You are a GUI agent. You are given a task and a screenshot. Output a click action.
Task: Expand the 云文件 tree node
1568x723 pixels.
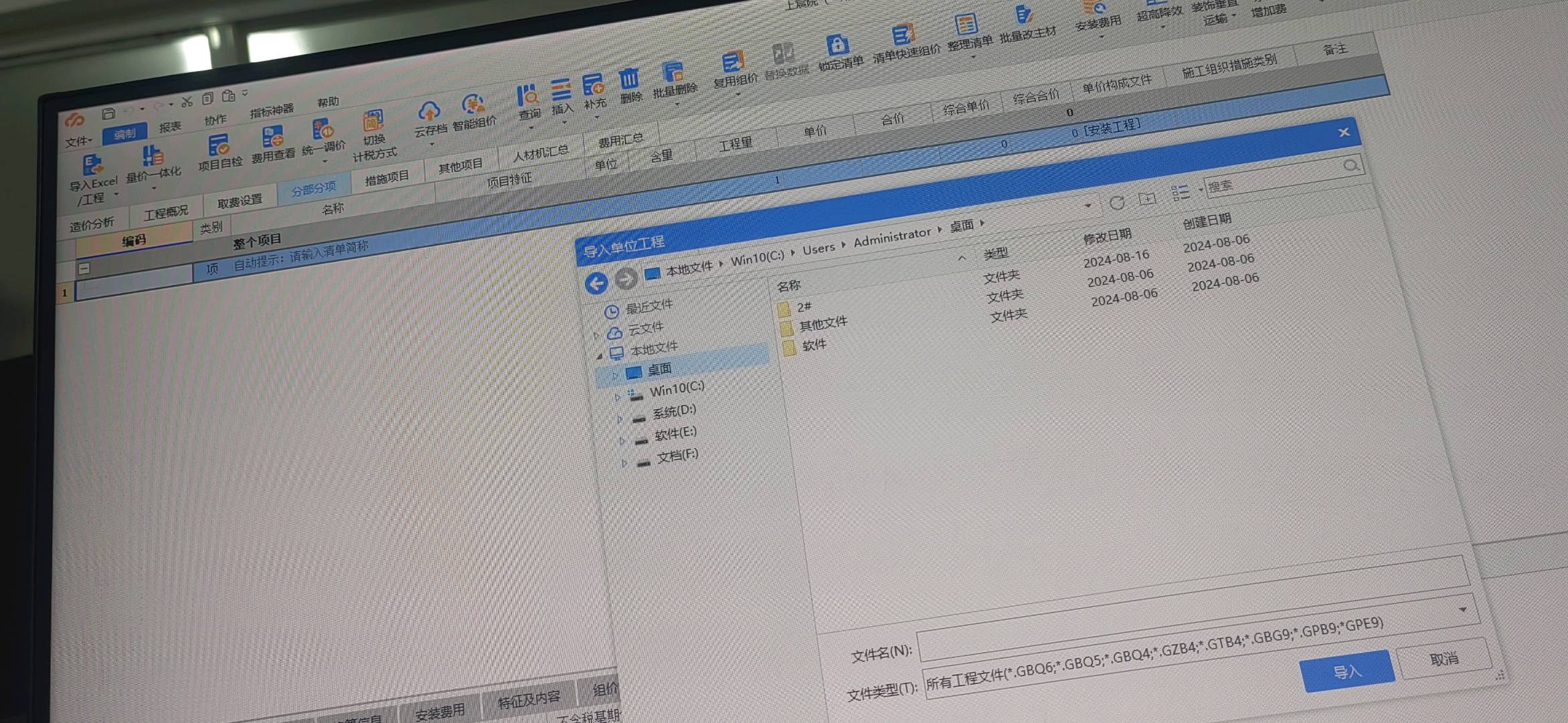(x=596, y=335)
